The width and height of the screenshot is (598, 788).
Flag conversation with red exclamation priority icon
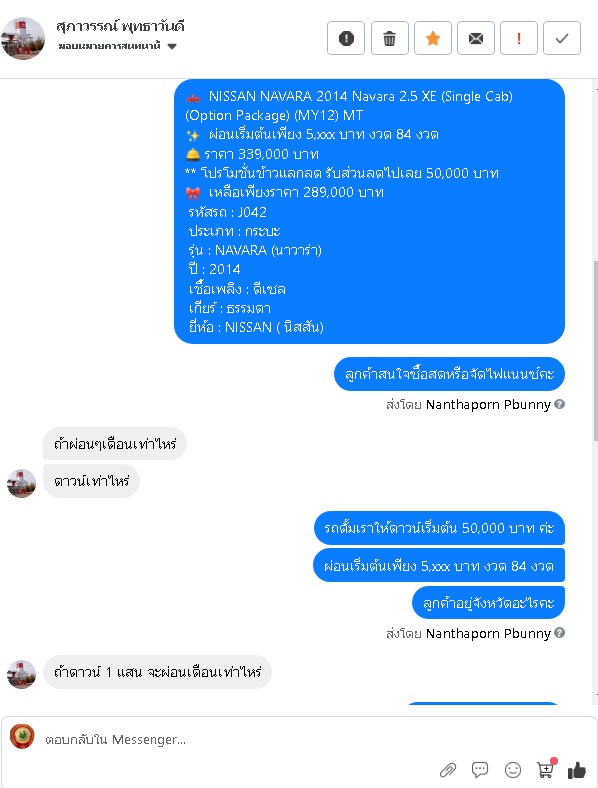519,38
